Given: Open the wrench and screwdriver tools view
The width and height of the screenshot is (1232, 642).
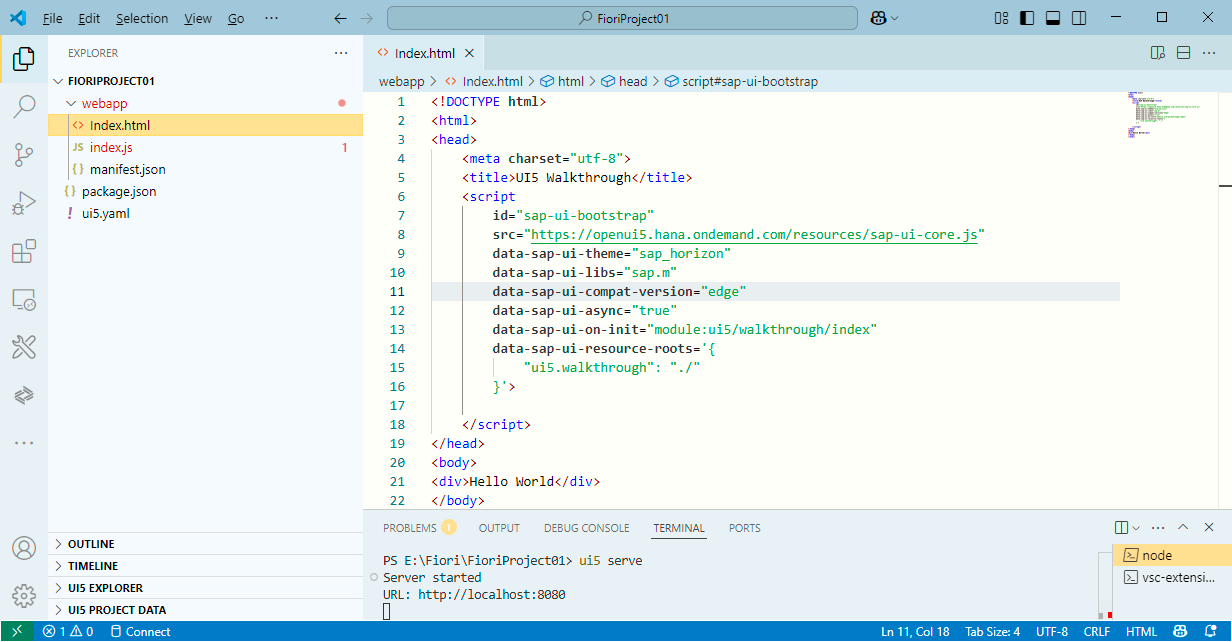Looking at the screenshot, I should (24, 347).
